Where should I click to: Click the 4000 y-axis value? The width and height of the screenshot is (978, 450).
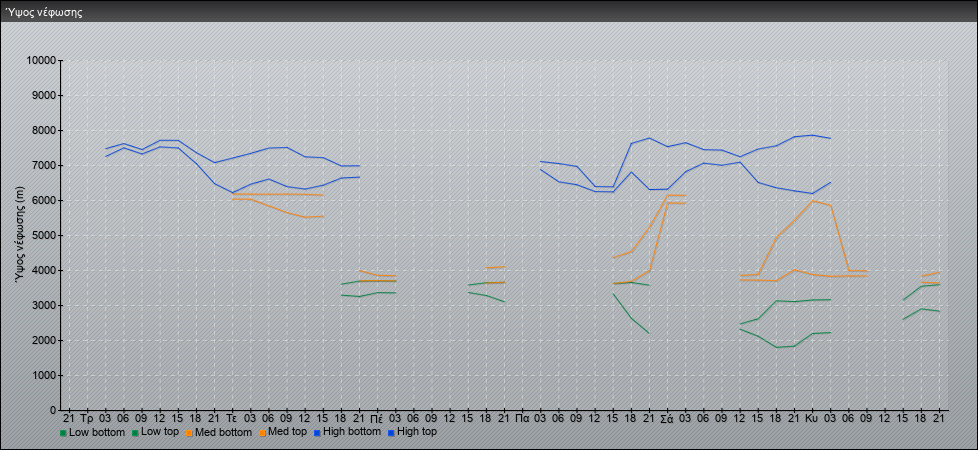pos(44,270)
